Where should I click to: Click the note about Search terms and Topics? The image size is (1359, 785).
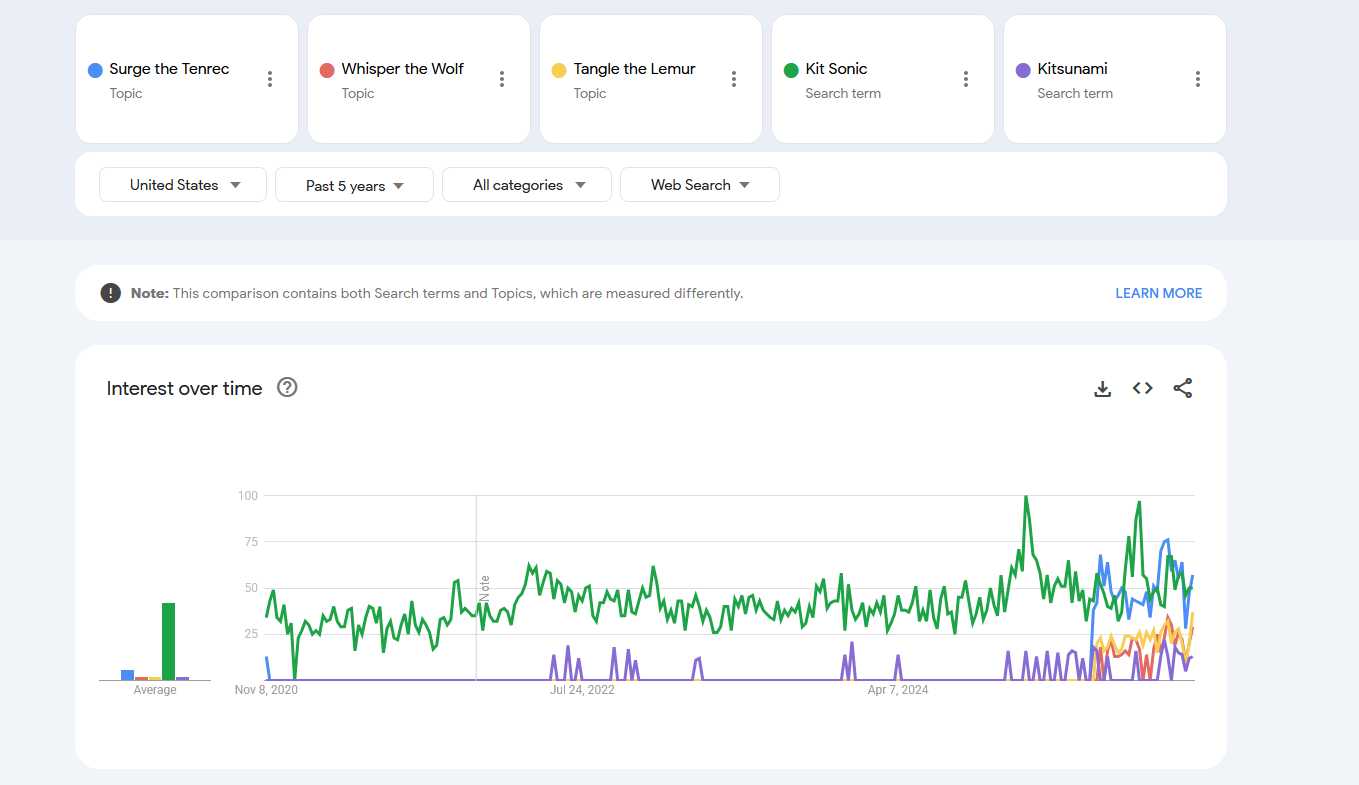point(437,293)
